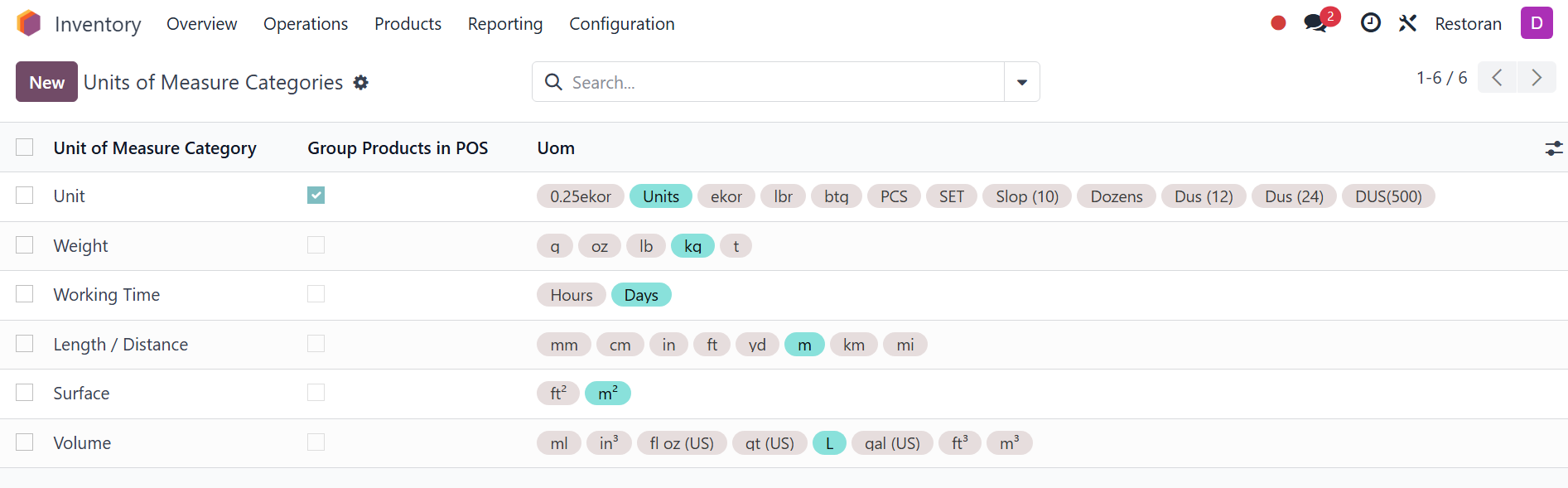Go to next page chevron

[1537, 78]
